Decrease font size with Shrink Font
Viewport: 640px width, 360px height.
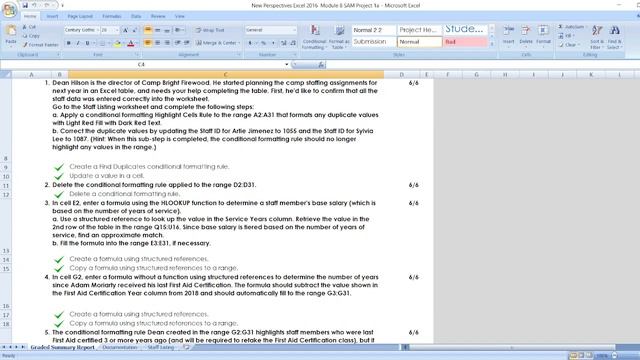[135, 30]
